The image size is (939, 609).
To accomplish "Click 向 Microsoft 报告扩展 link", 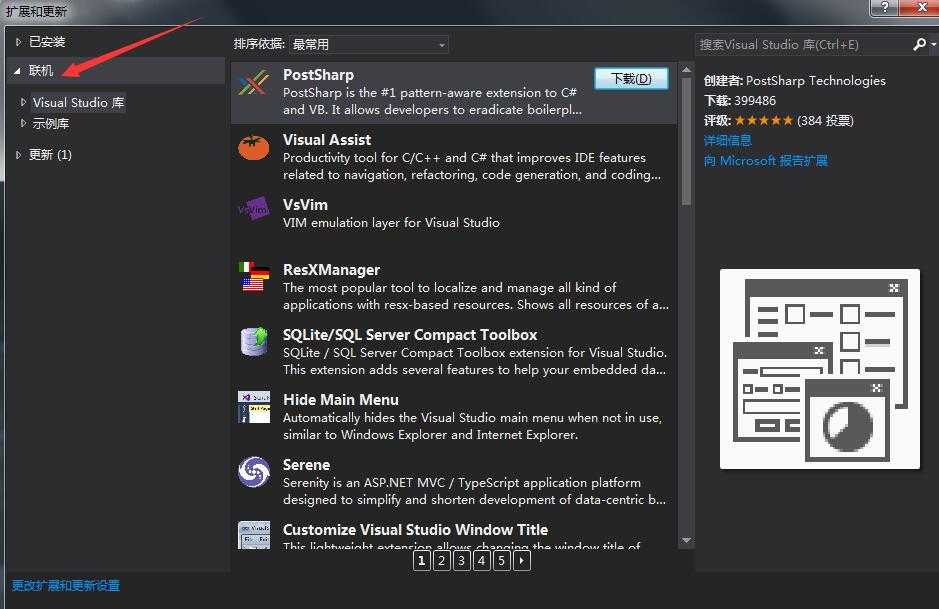I will pyautogui.click(x=765, y=160).
